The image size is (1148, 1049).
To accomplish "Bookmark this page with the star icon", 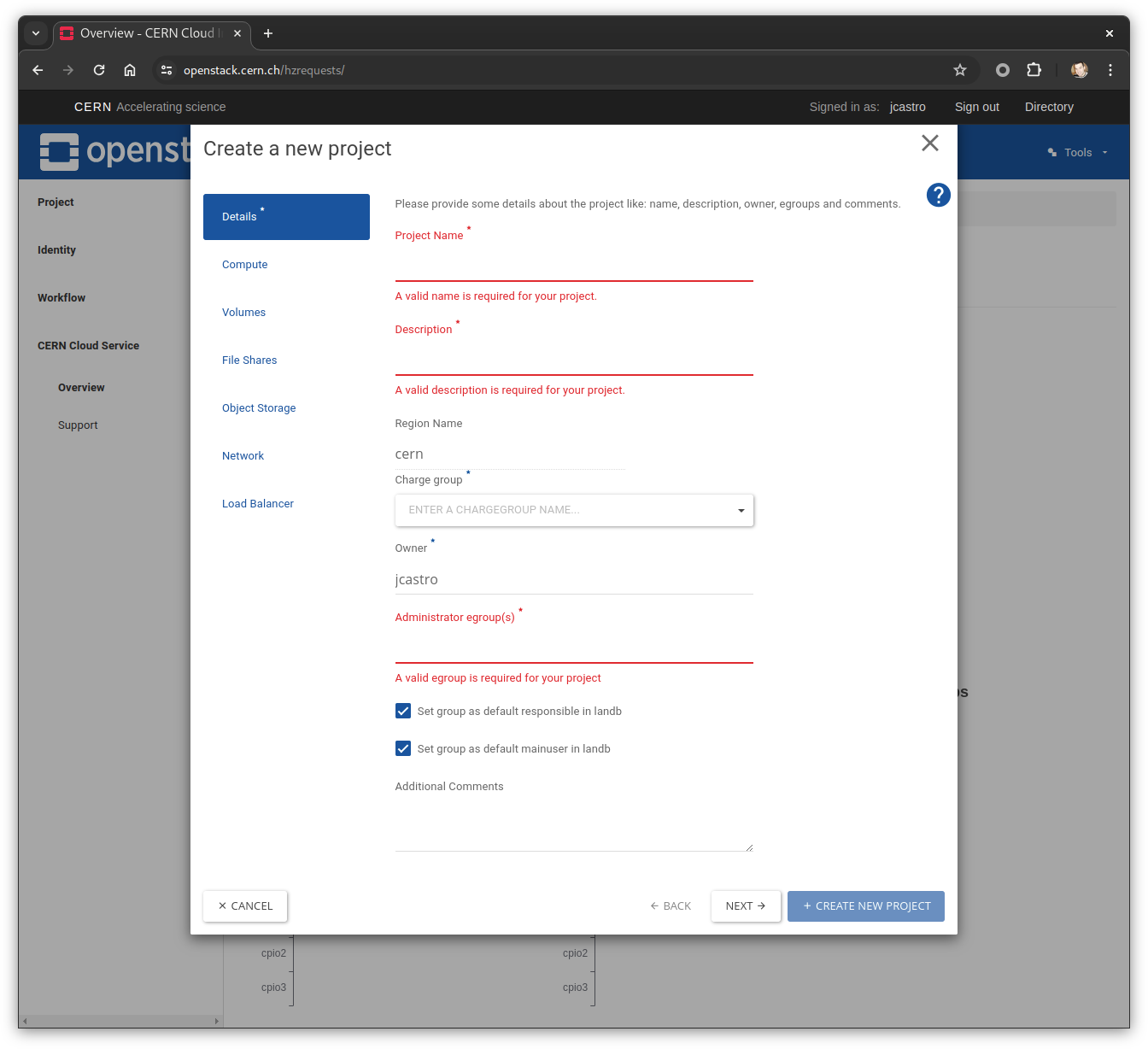I will pyautogui.click(x=960, y=70).
